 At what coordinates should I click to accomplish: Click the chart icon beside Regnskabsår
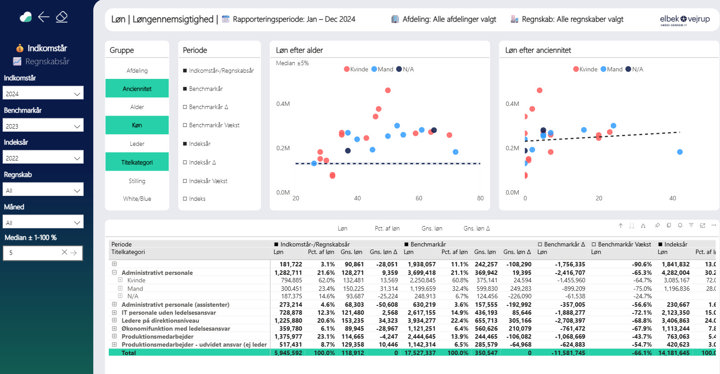tap(17, 61)
